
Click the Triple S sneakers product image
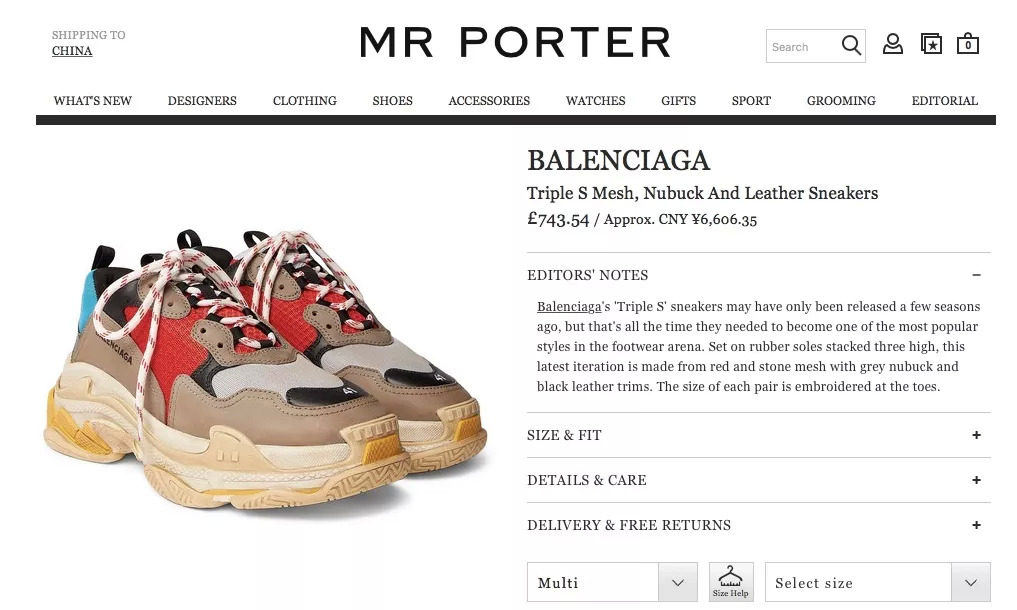pyautogui.click(x=265, y=370)
